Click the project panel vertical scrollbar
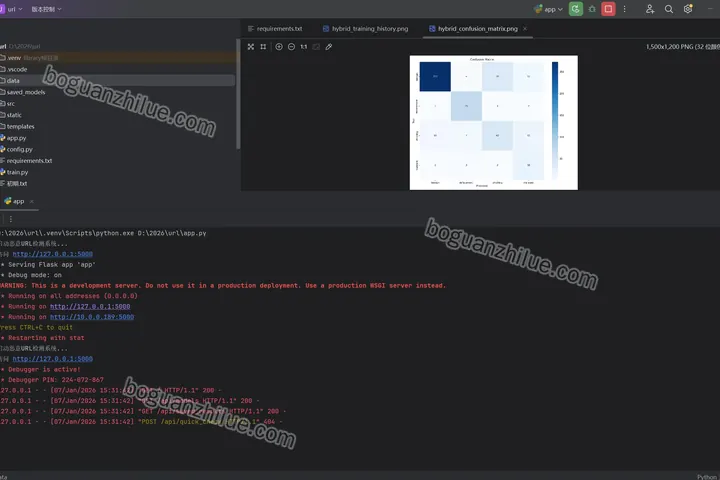 (x=238, y=94)
